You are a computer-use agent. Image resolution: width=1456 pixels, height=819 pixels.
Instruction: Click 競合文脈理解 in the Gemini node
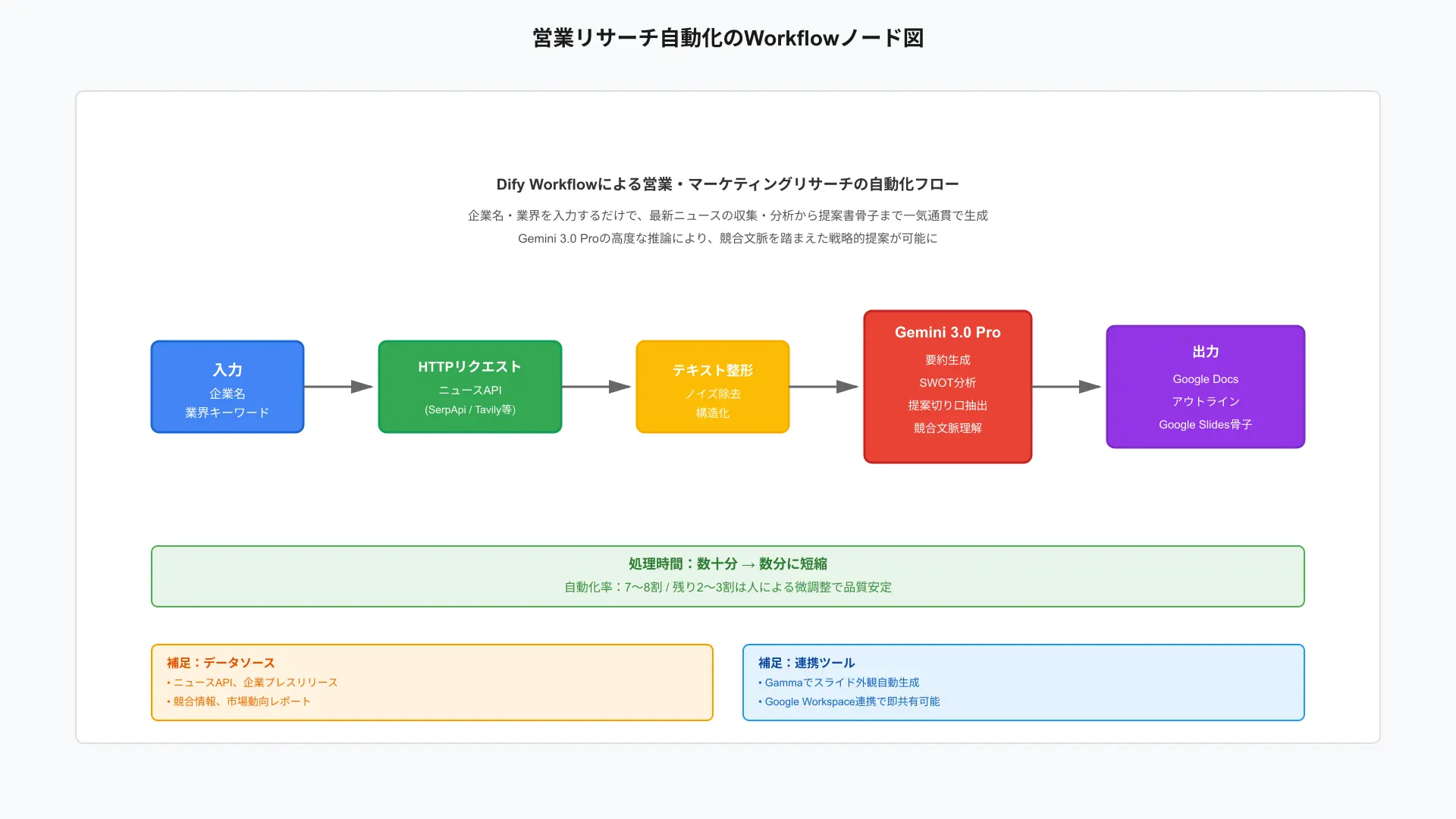tap(948, 428)
